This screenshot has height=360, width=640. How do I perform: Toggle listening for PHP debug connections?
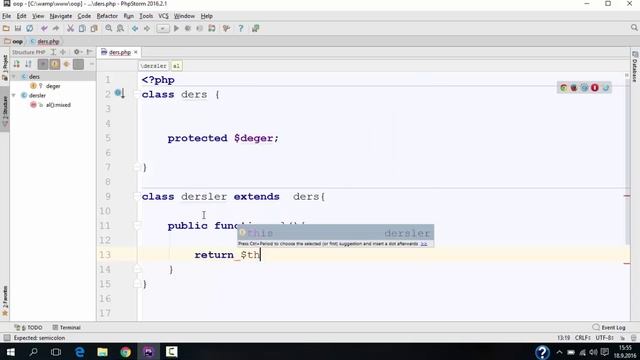(x=212, y=28)
